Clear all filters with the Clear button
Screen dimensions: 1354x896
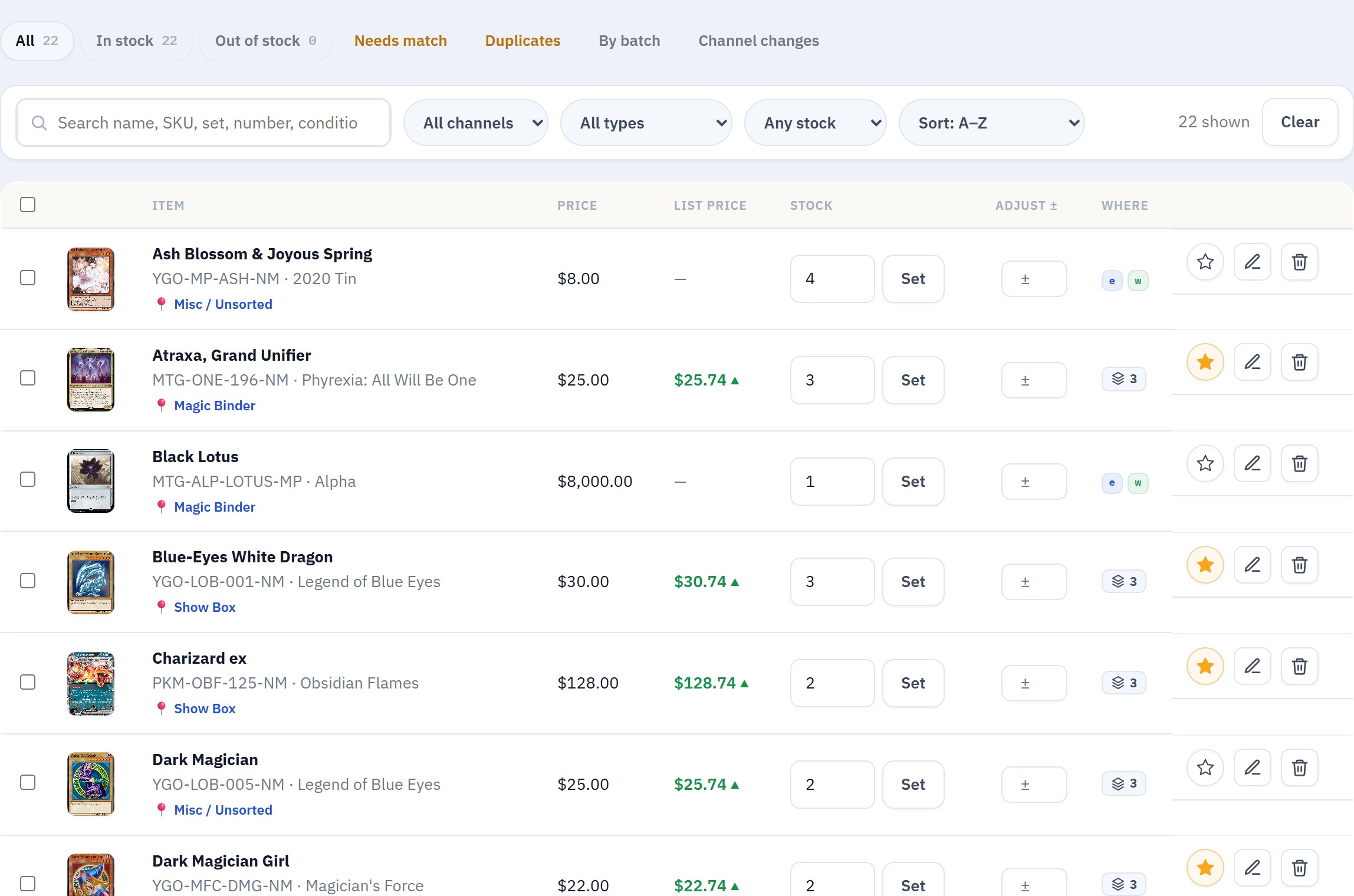click(1300, 122)
